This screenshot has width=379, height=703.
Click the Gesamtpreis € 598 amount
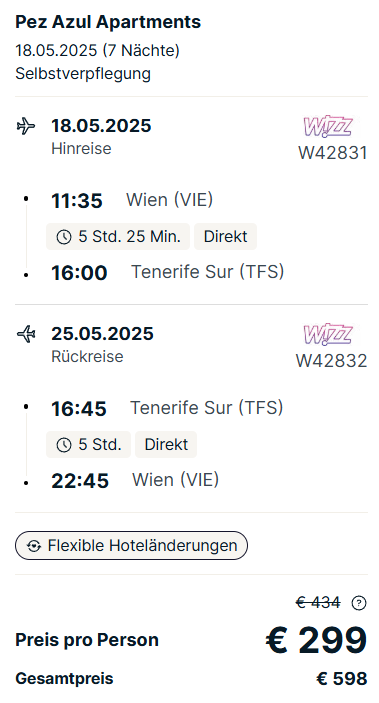(342, 679)
